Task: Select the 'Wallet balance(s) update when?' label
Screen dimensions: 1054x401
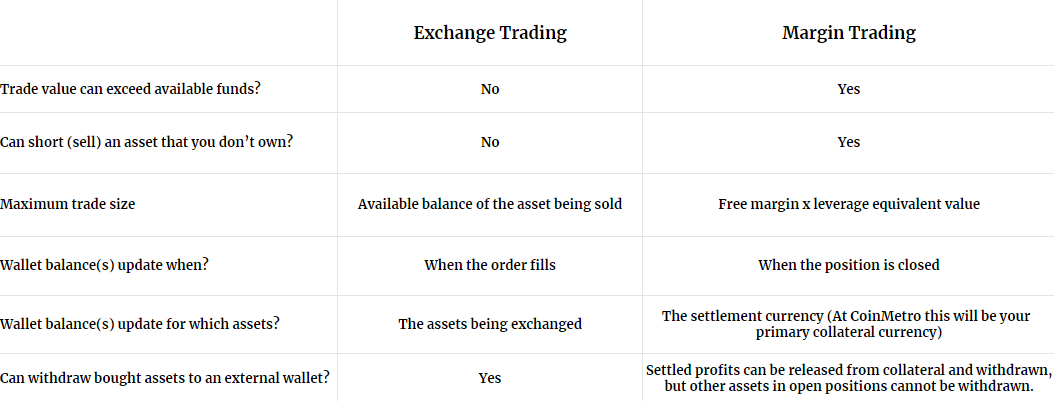Action: pyautogui.click(x=104, y=265)
